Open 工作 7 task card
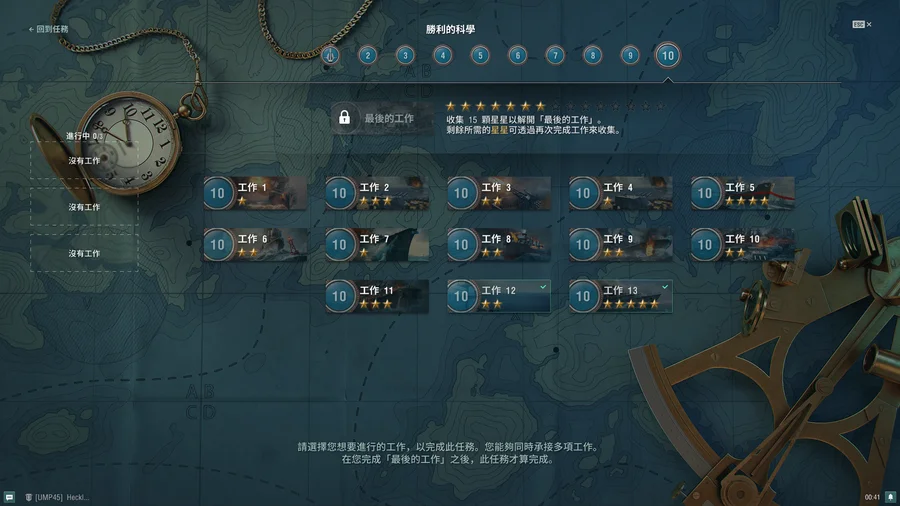Screen dimensions: 900x506 click(x=377, y=244)
